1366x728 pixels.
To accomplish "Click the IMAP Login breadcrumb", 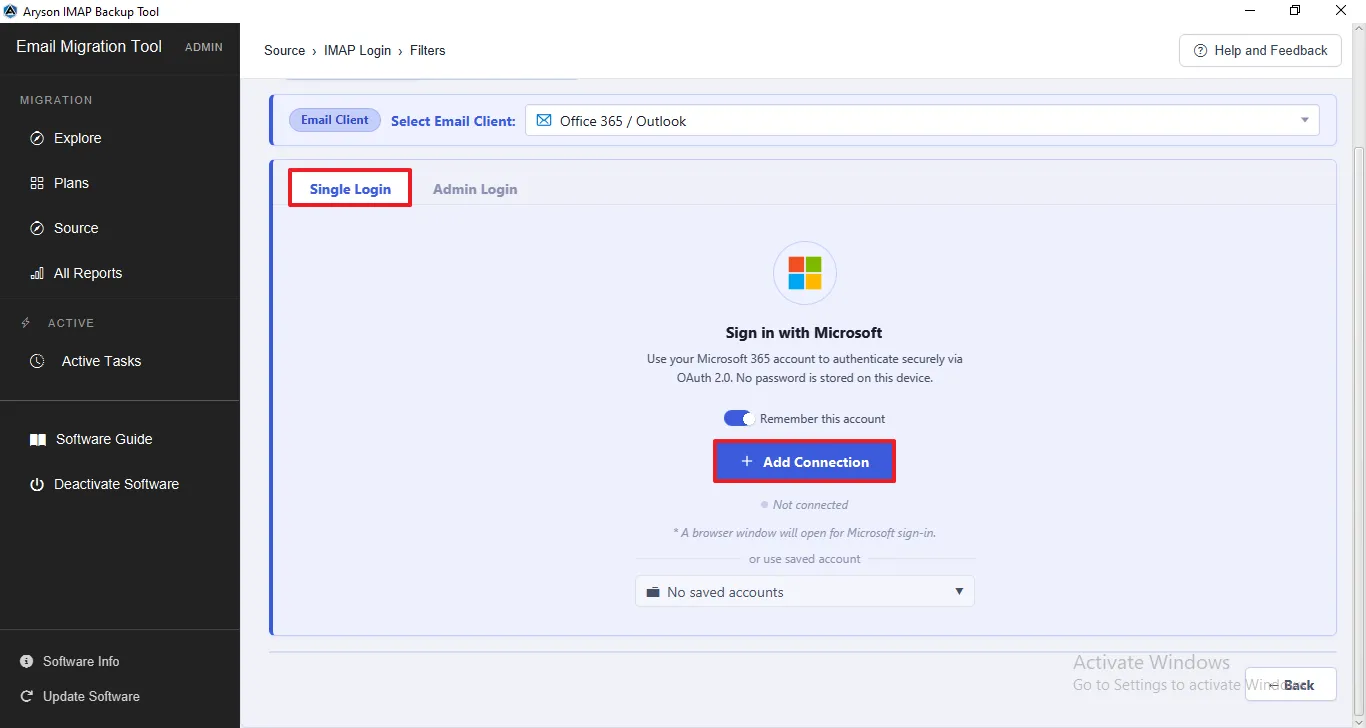I will click(x=357, y=50).
